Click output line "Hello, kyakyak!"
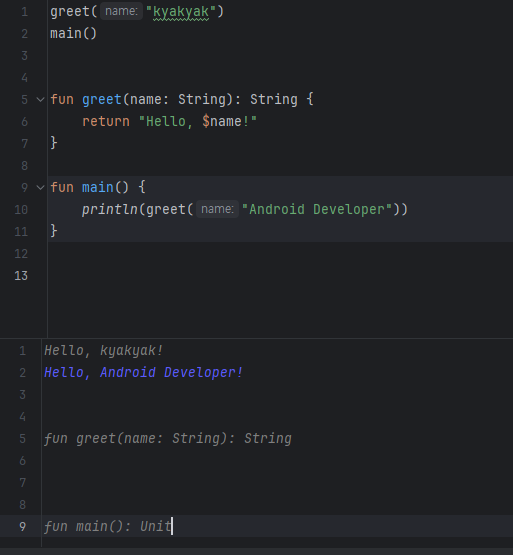 [103, 351]
